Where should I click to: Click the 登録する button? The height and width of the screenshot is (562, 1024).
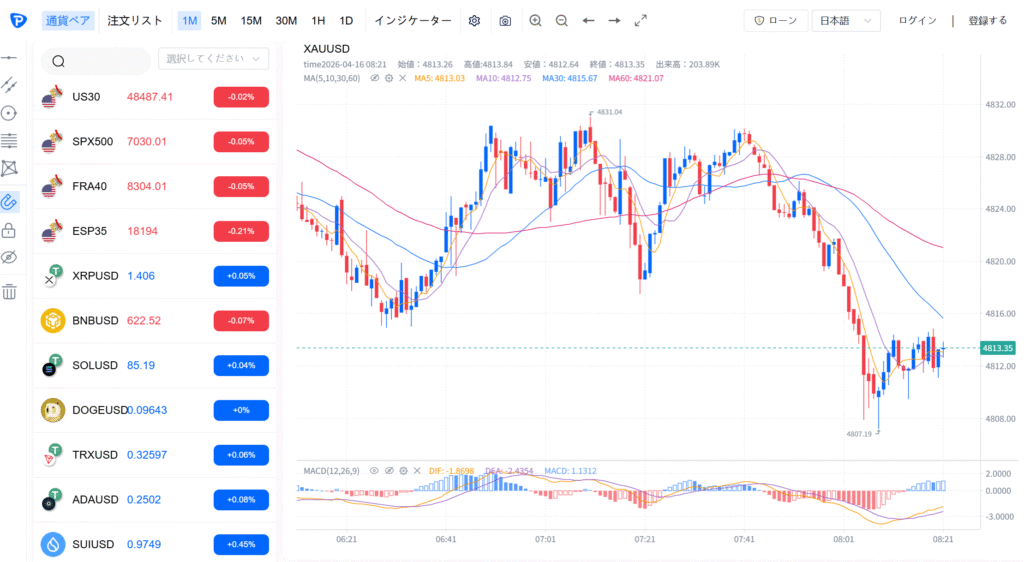tap(987, 21)
